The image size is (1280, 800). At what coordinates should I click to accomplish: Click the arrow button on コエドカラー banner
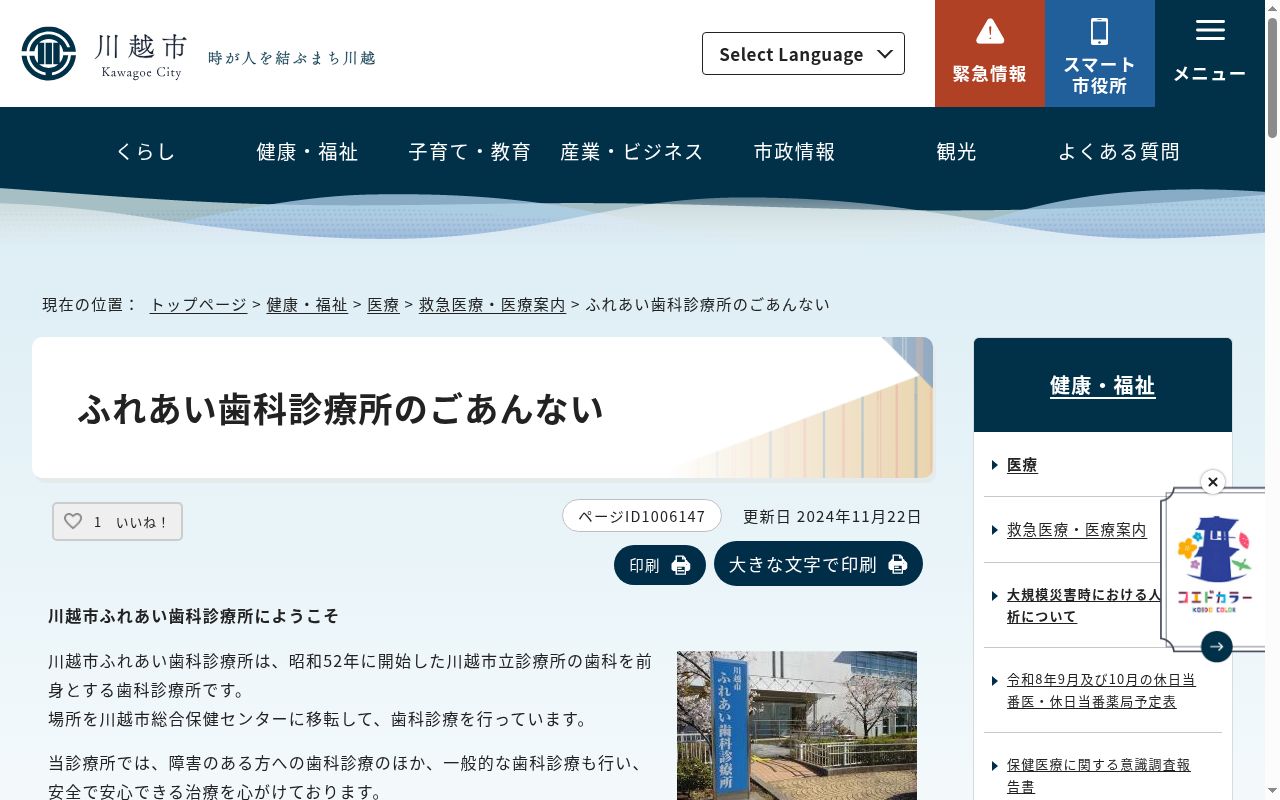pyautogui.click(x=1217, y=647)
